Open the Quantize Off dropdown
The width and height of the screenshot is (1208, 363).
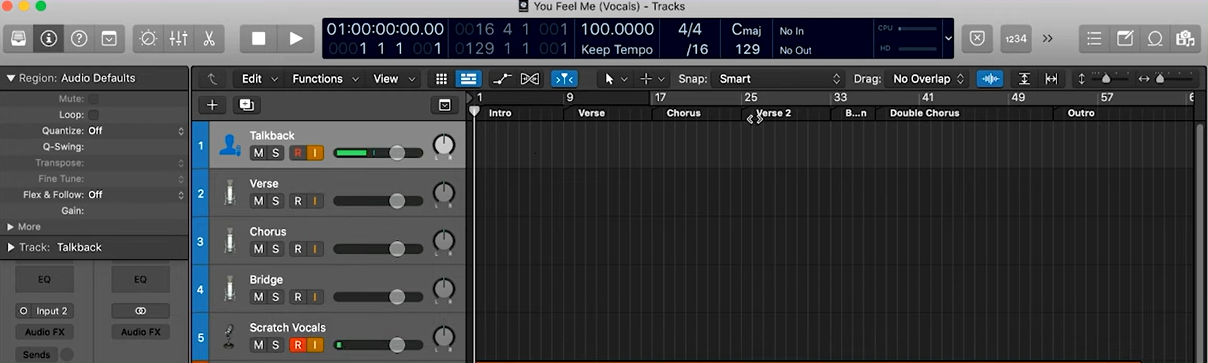136,131
